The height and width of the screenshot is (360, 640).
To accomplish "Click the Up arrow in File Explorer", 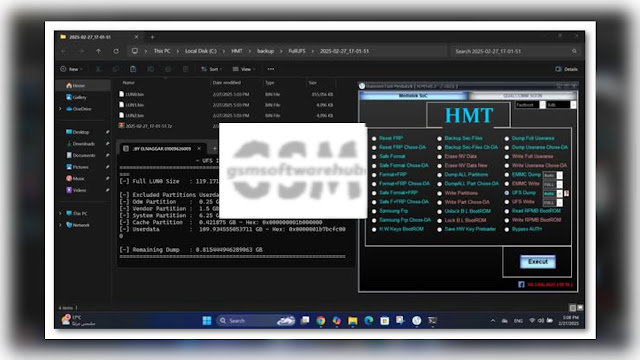I will tap(98, 51).
